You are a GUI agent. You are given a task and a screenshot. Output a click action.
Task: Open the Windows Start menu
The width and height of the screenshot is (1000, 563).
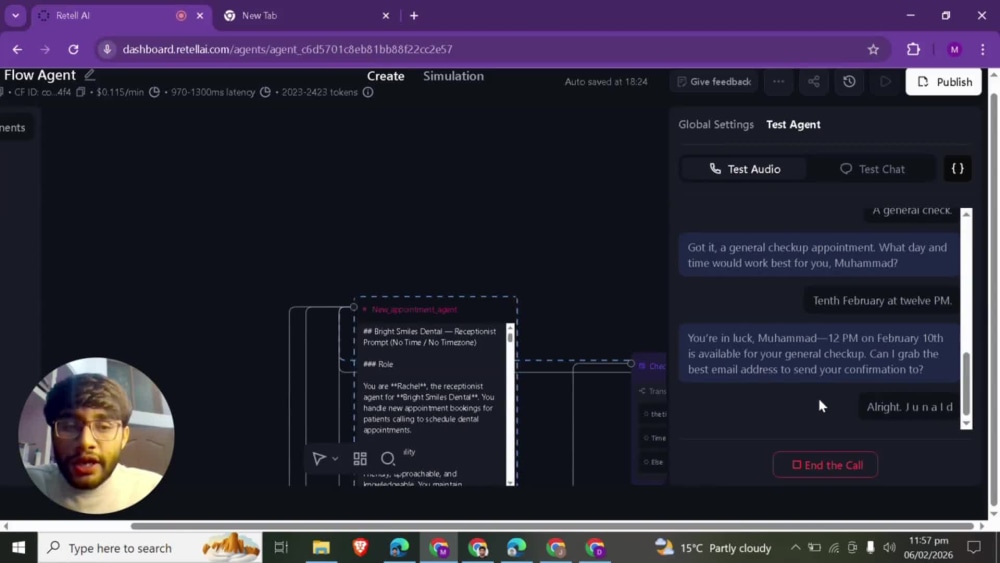tap(18, 548)
